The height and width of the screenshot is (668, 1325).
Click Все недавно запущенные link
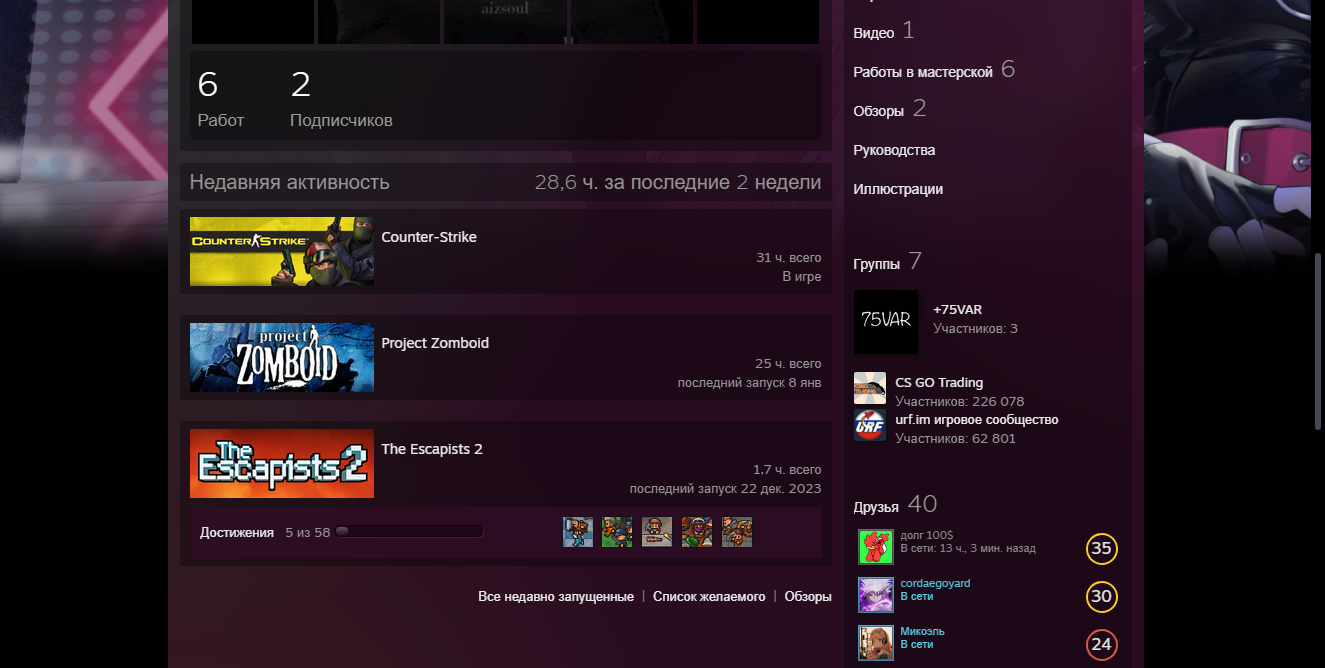pyautogui.click(x=555, y=596)
